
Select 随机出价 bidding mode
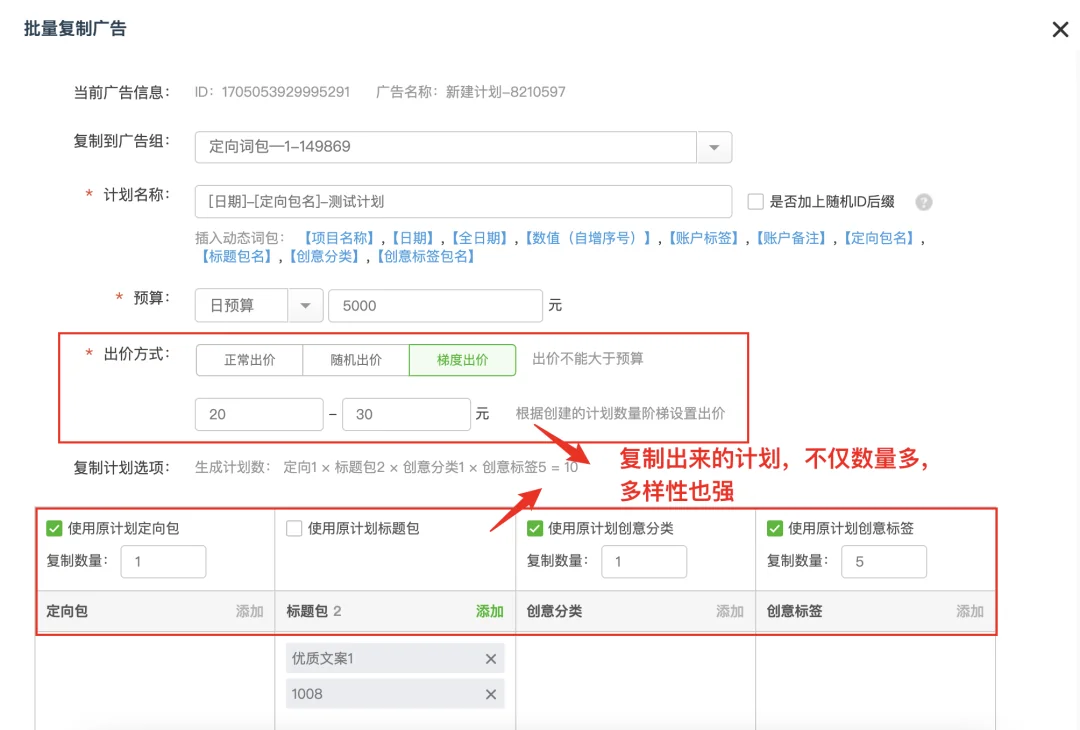356,360
